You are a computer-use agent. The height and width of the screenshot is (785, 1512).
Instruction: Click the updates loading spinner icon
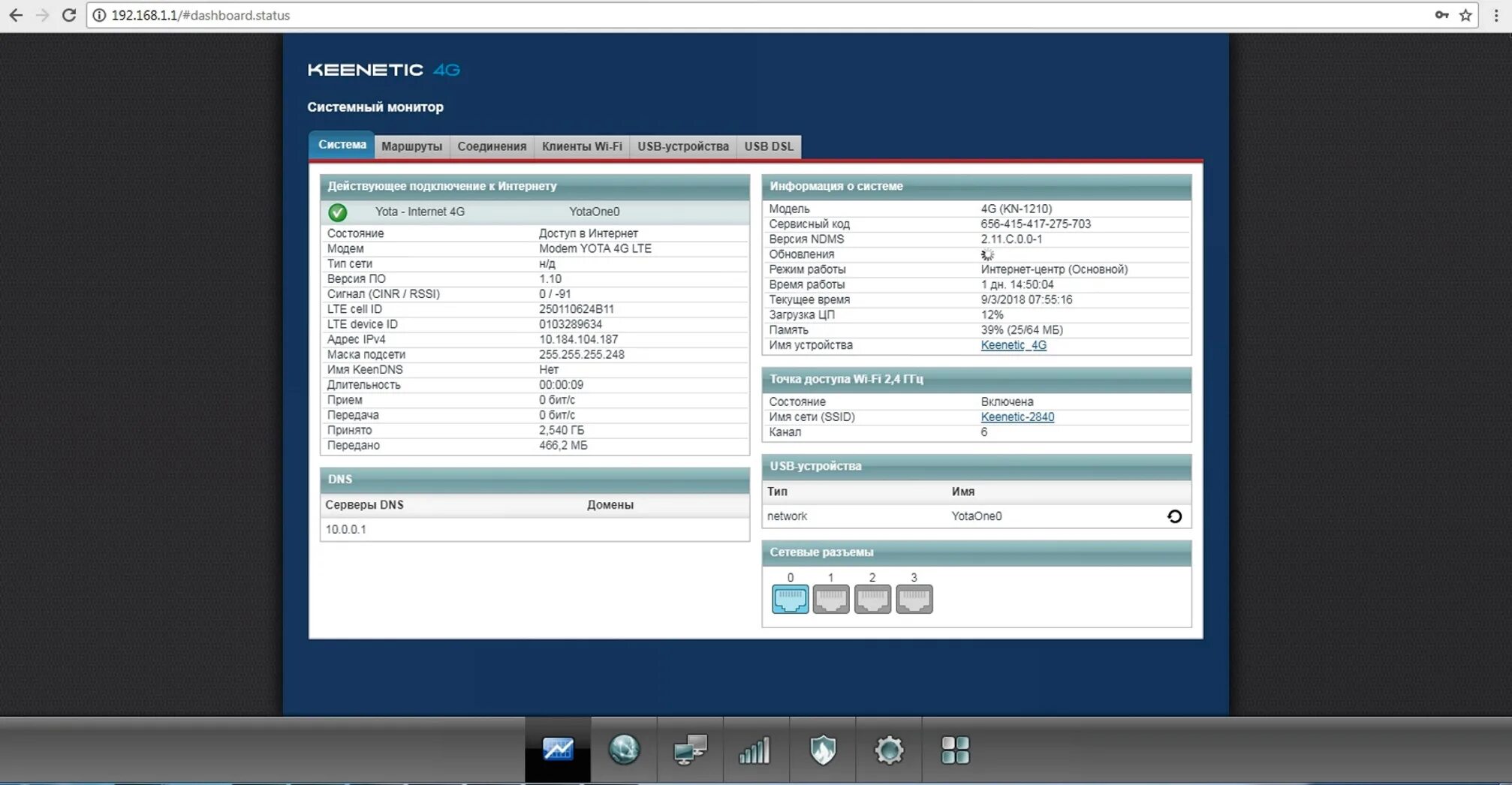(987, 255)
